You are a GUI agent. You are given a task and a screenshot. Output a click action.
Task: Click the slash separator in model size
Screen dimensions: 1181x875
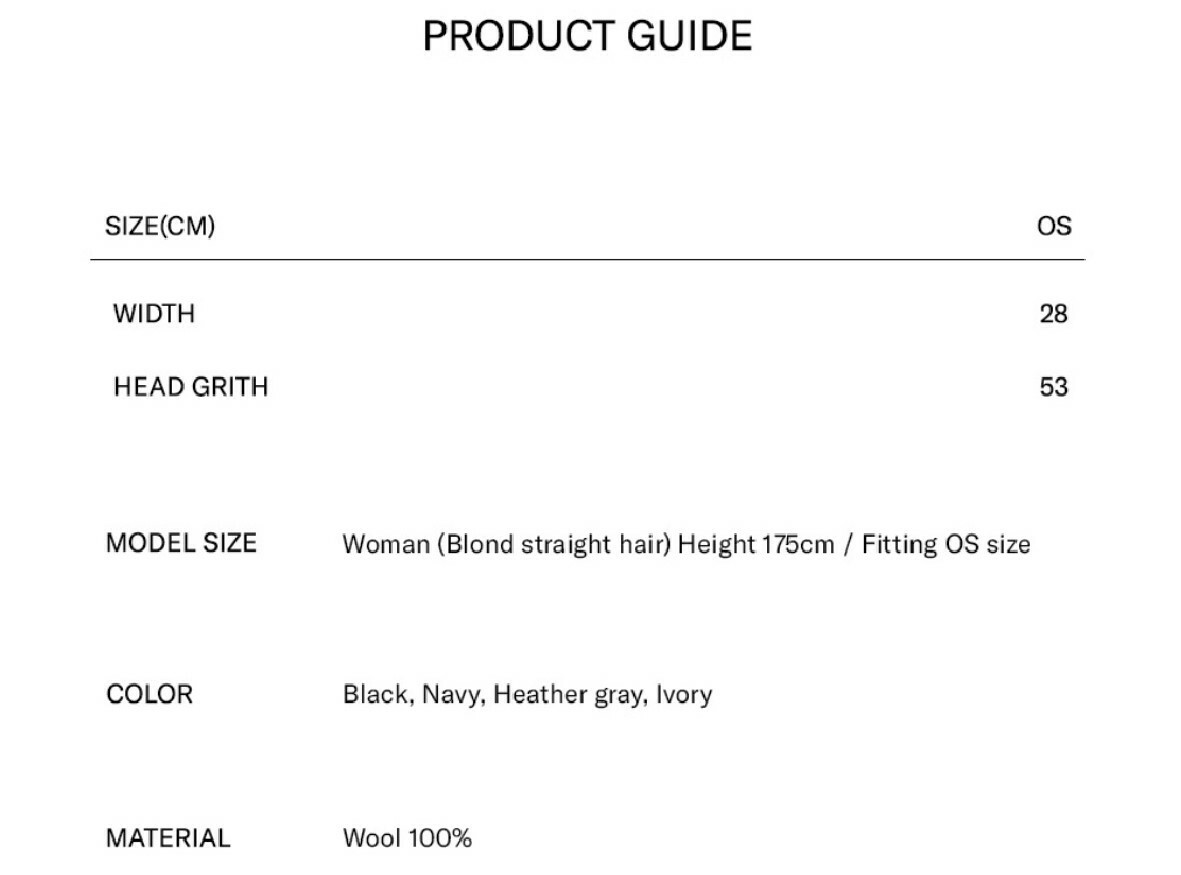point(849,545)
